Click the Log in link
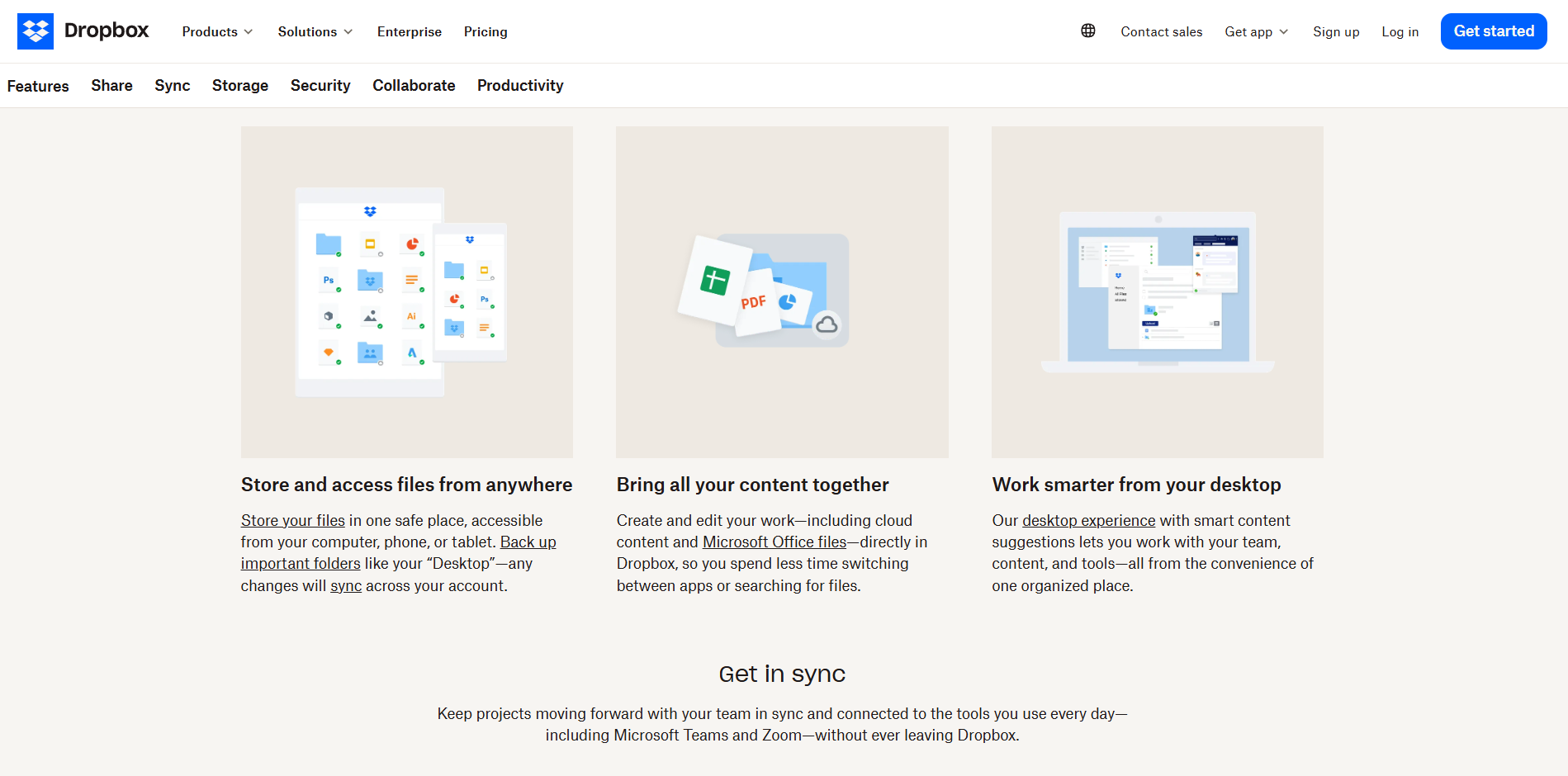The image size is (1568, 776). pyautogui.click(x=1400, y=31)
